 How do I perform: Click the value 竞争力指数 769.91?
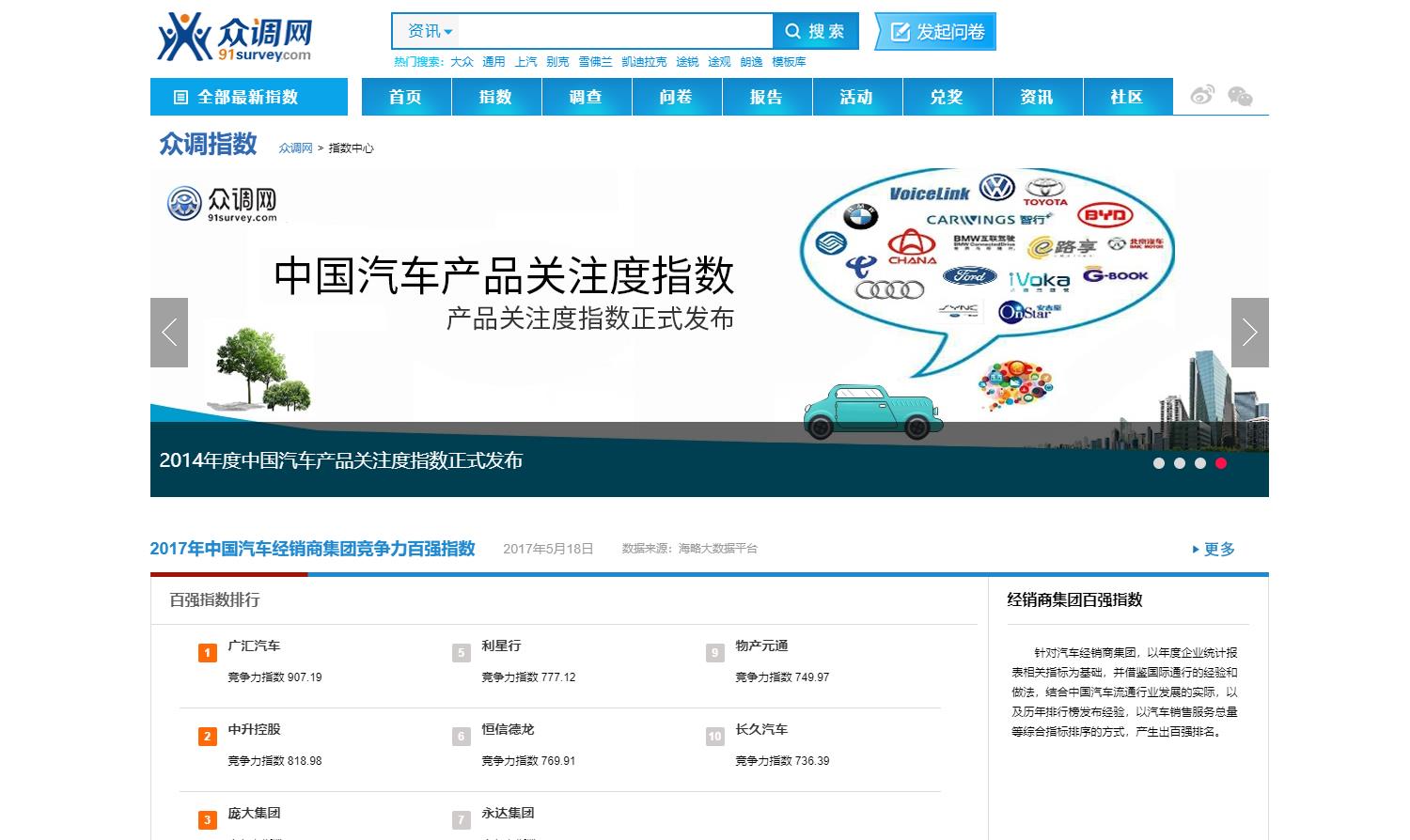[x=528, y=761]
